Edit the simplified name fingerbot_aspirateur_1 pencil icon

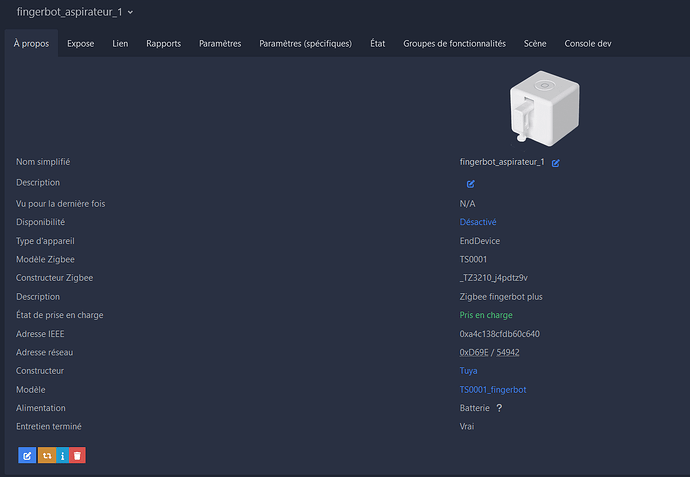[x=555, y=163]
